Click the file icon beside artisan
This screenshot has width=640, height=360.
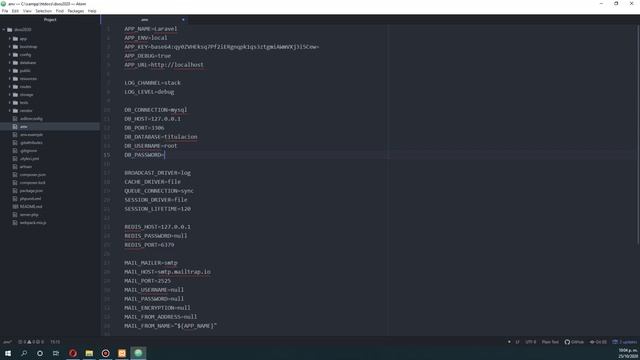point(15,167)
